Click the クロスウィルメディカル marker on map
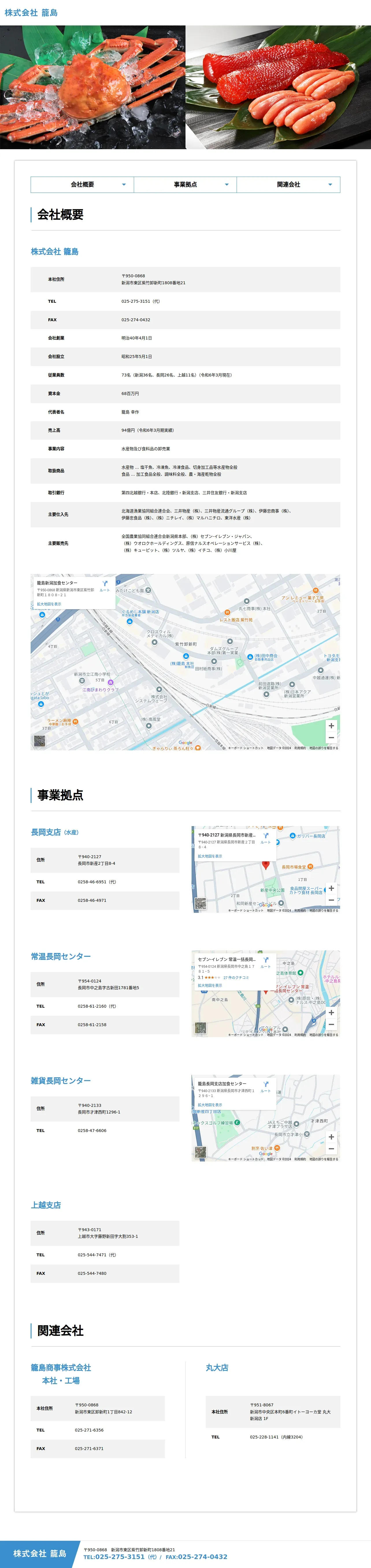Screen dimensions: 371x1568 click(155, 642)
